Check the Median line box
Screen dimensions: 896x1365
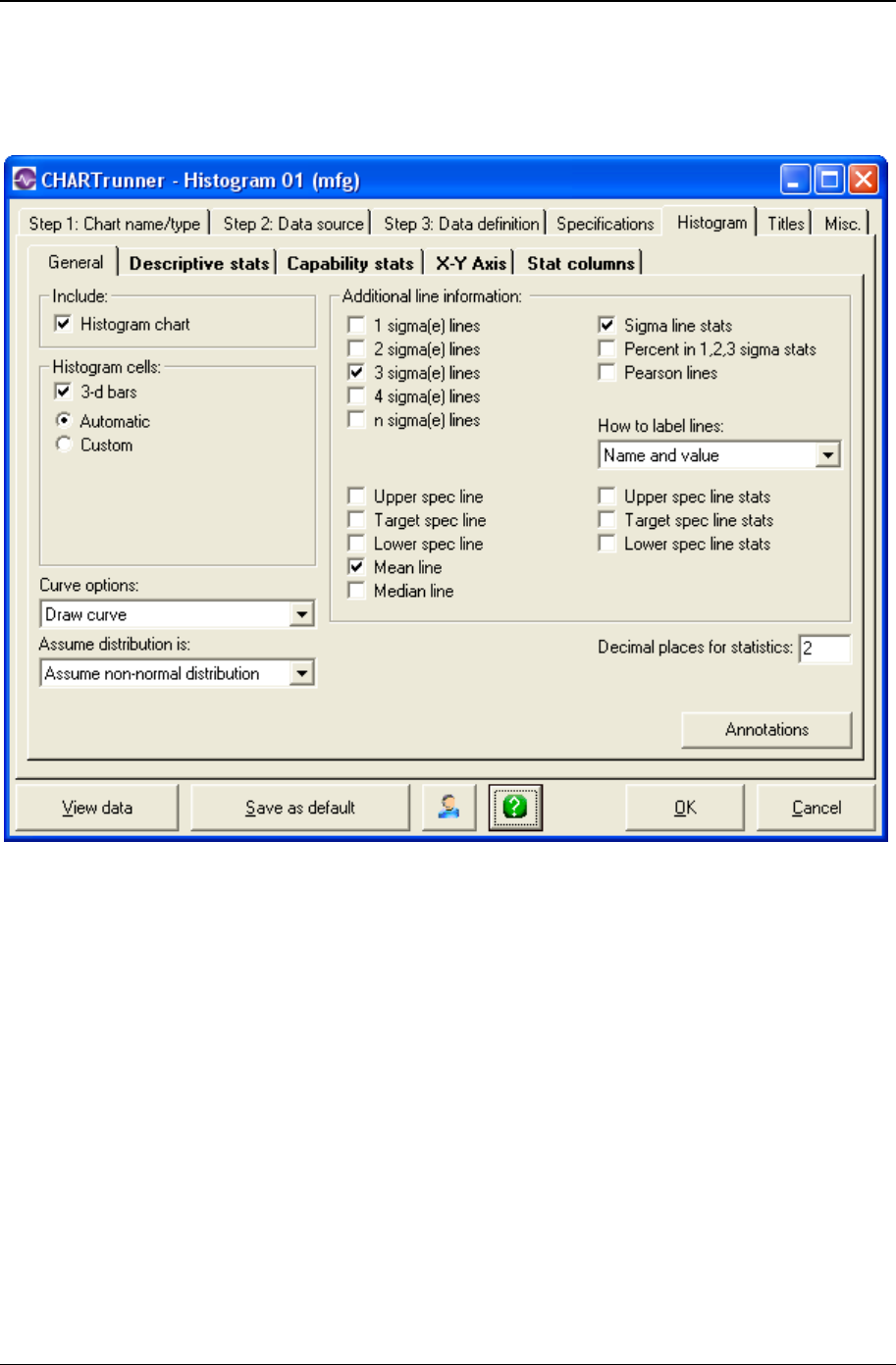coord(356,591)
